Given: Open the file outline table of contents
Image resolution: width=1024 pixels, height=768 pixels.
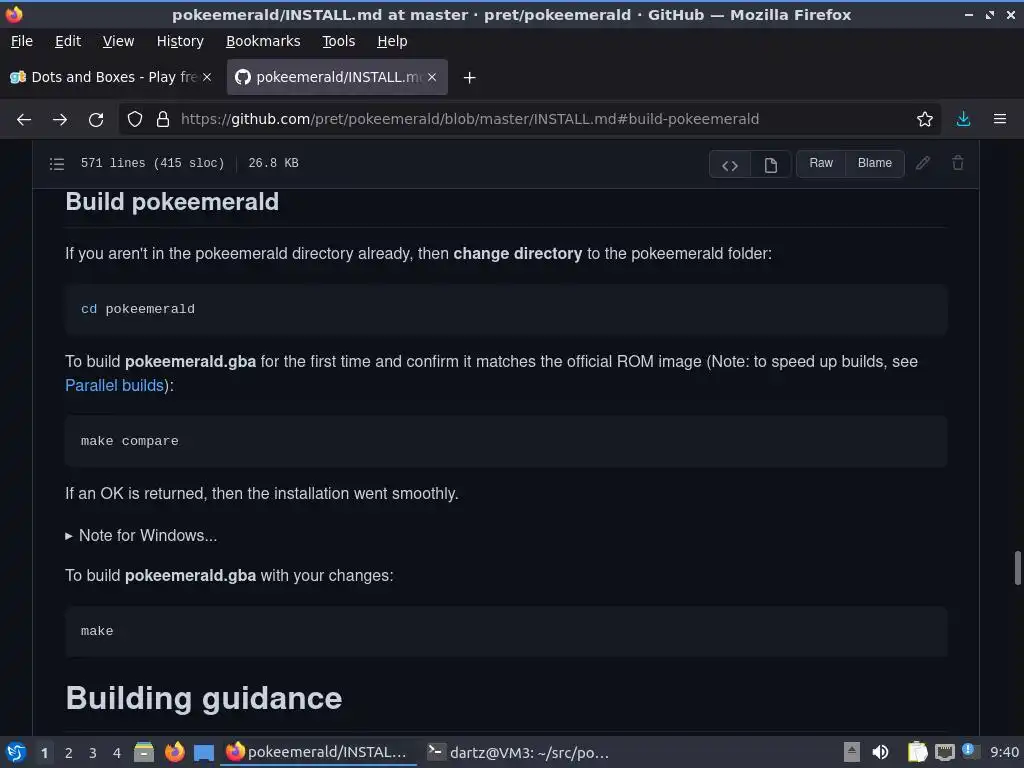Looking at the screenshot, I should (x=57, y=163).
